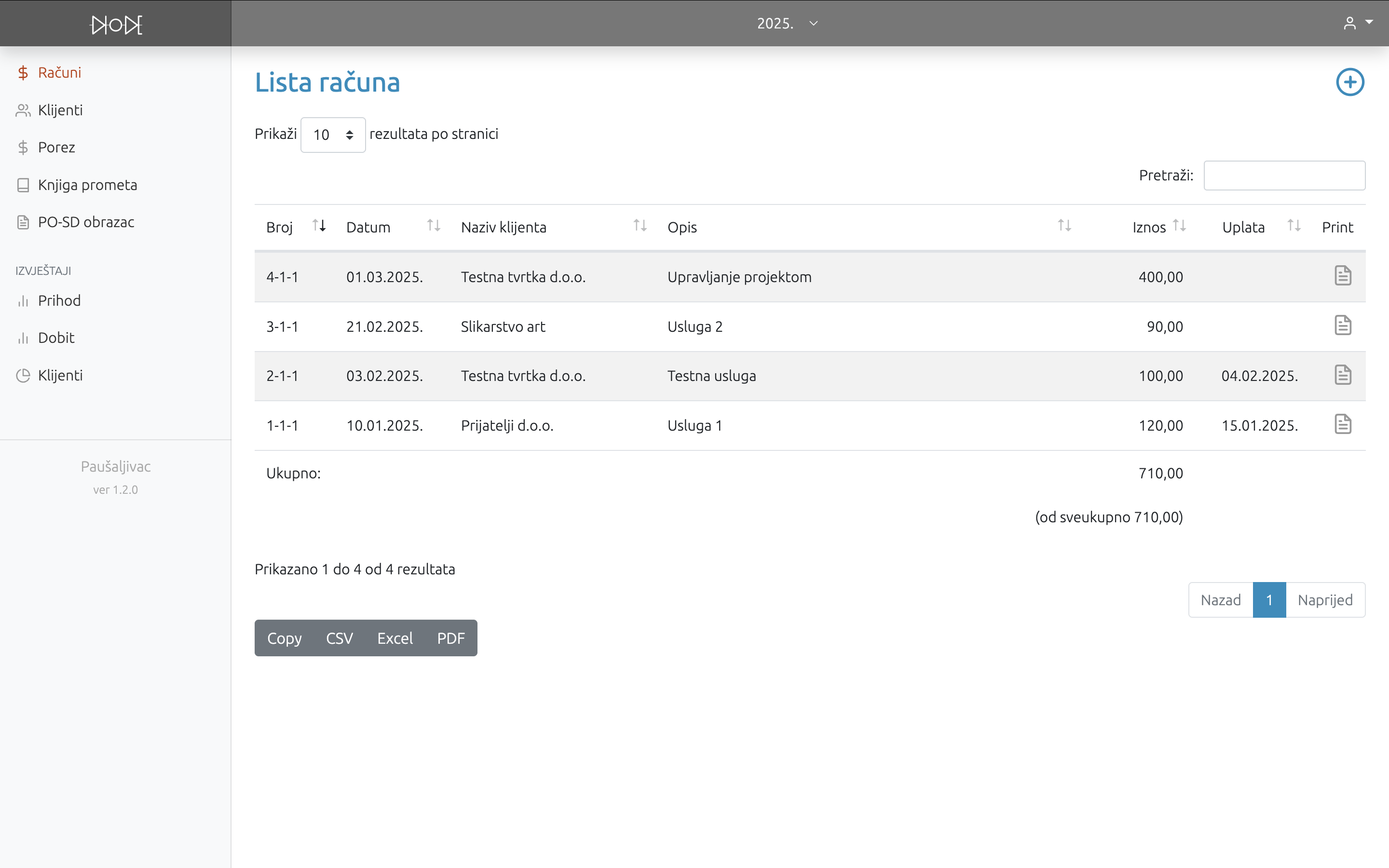This screenshot has width=1389, height=868.
Task: View the Prihod report
Action: (x=59, y=301)
